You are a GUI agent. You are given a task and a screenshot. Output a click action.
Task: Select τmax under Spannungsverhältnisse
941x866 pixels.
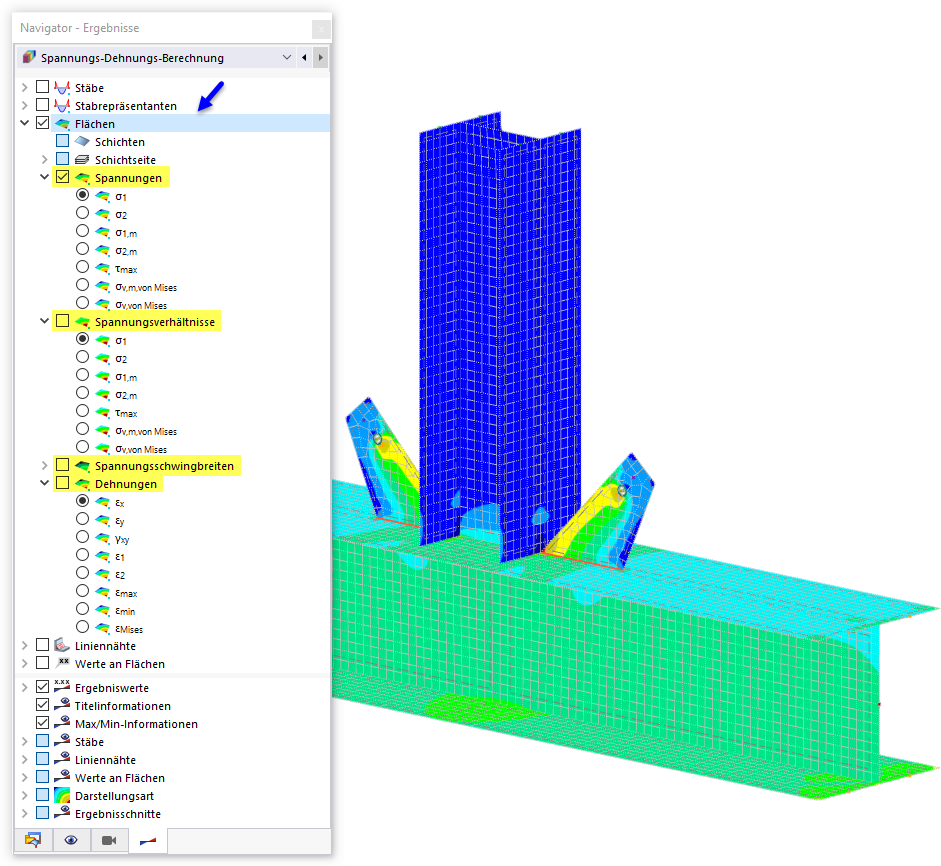(82, 411)
